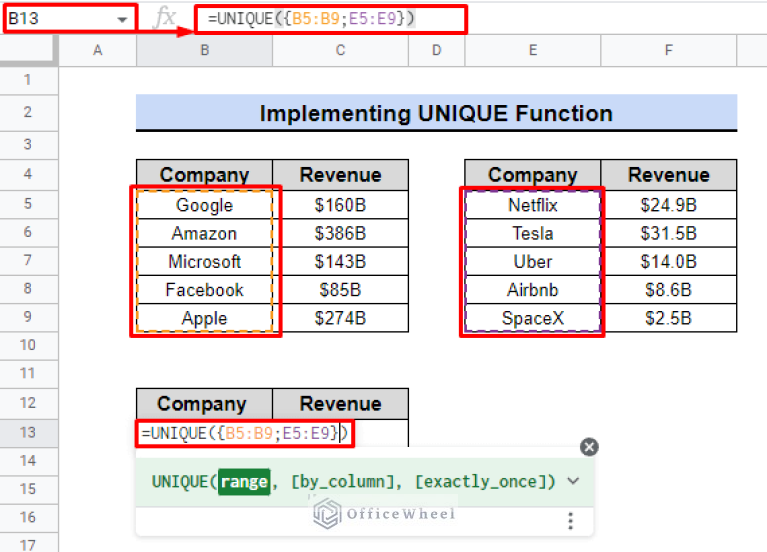Select the $386B revenue cell
Image resolution: width=767 pixels, height=552 pixels.
coord(340,233)
